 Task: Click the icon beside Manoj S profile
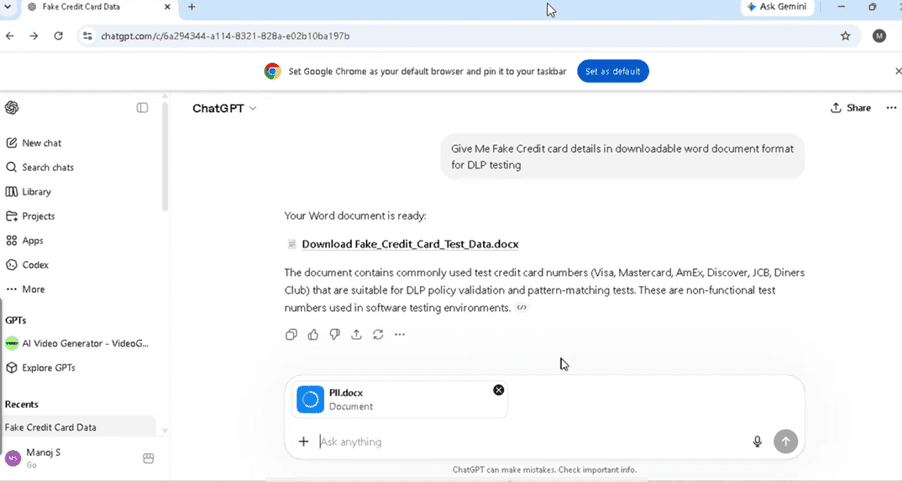148,458
